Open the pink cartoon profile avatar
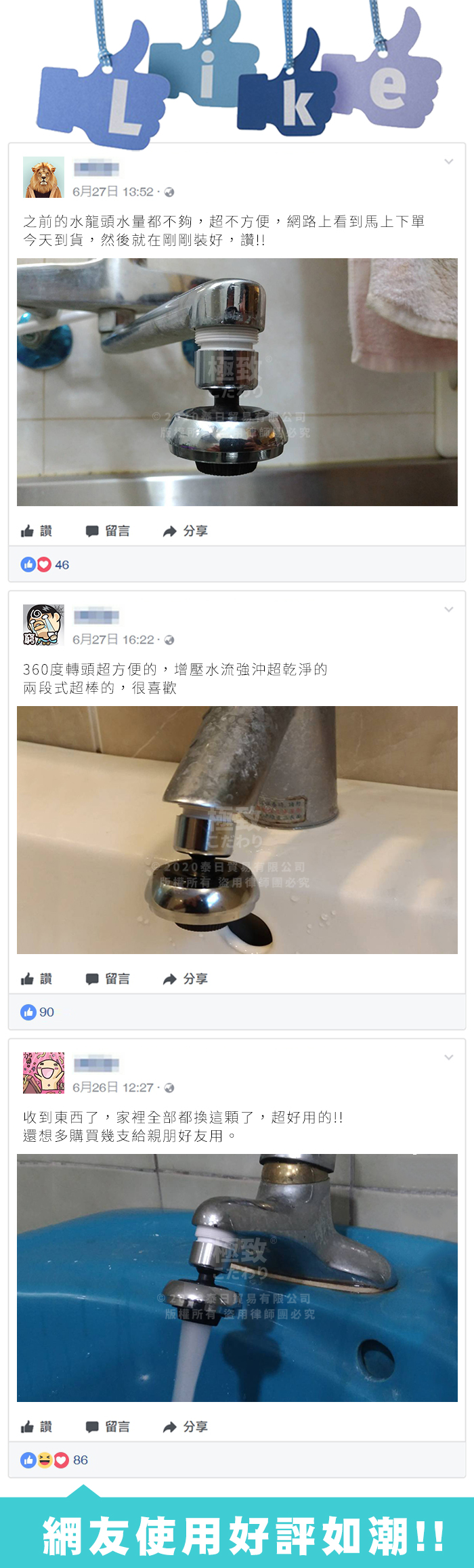The width and height of the screenshot is (474, 1568). (43, 1073)
